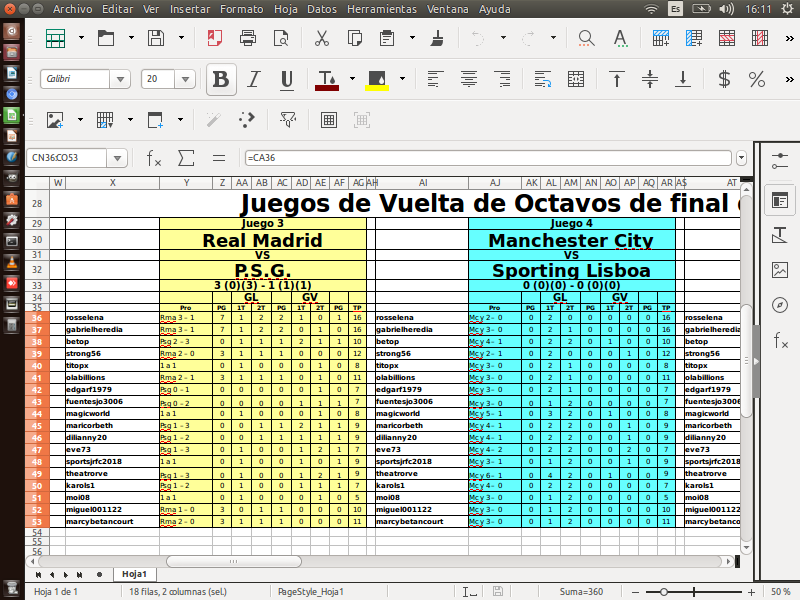Toggle Italic formatting button
This screenshot has height=600, width=800.
pyautogui.click(x=254, y=79)
